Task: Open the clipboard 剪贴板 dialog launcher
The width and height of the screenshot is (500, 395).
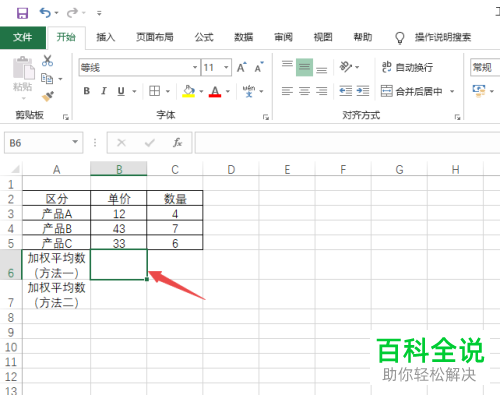Action: tap(66, 117)
